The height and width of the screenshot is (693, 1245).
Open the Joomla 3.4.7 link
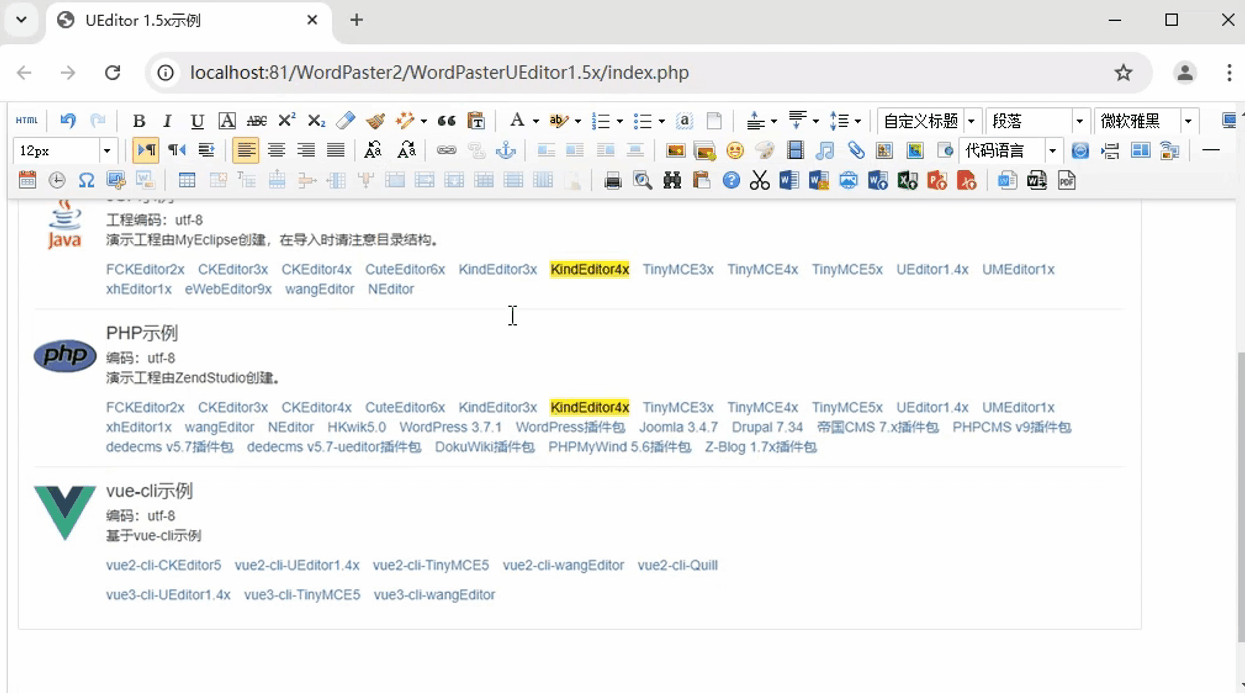click(x=678, y=427)
